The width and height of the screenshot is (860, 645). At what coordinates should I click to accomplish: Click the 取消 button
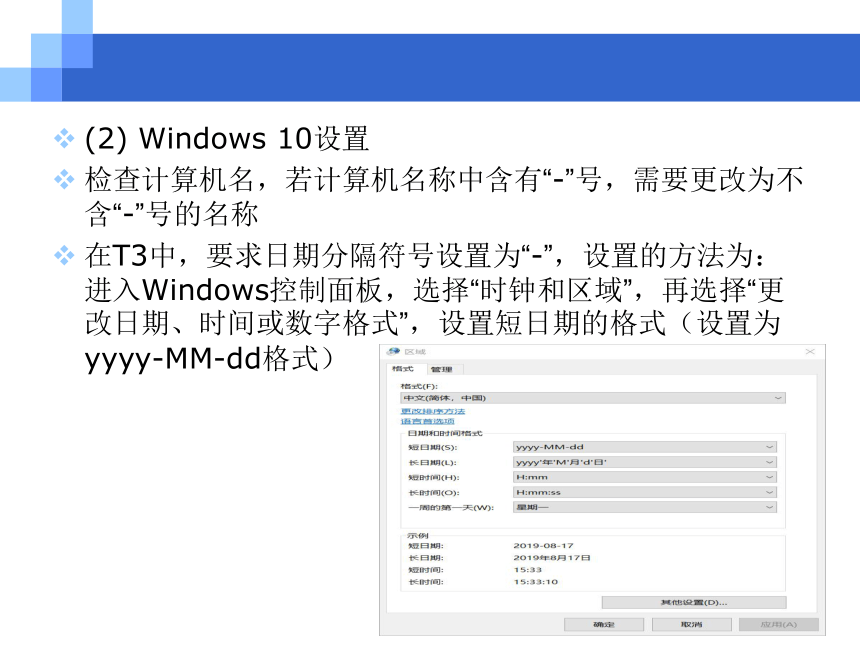[x=692, y=625]
